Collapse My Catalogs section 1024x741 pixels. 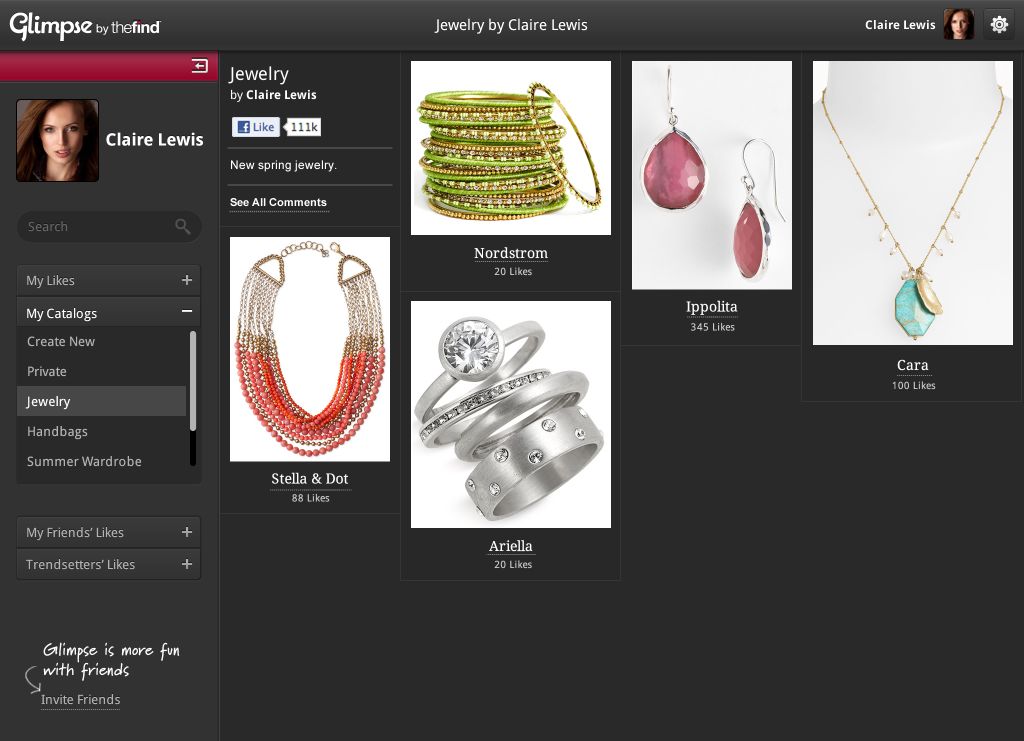tap(108, 313)
